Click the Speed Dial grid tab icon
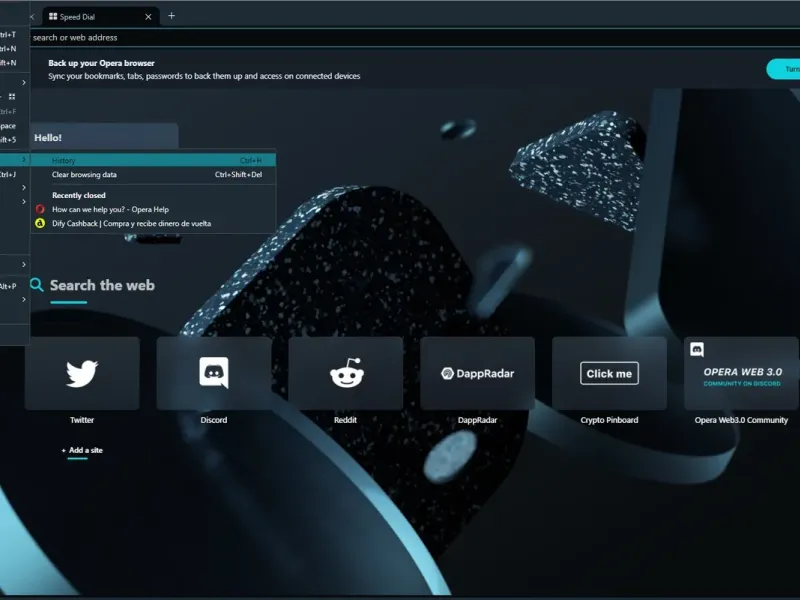This screenshot has height=600, width=800. [53, 16]
